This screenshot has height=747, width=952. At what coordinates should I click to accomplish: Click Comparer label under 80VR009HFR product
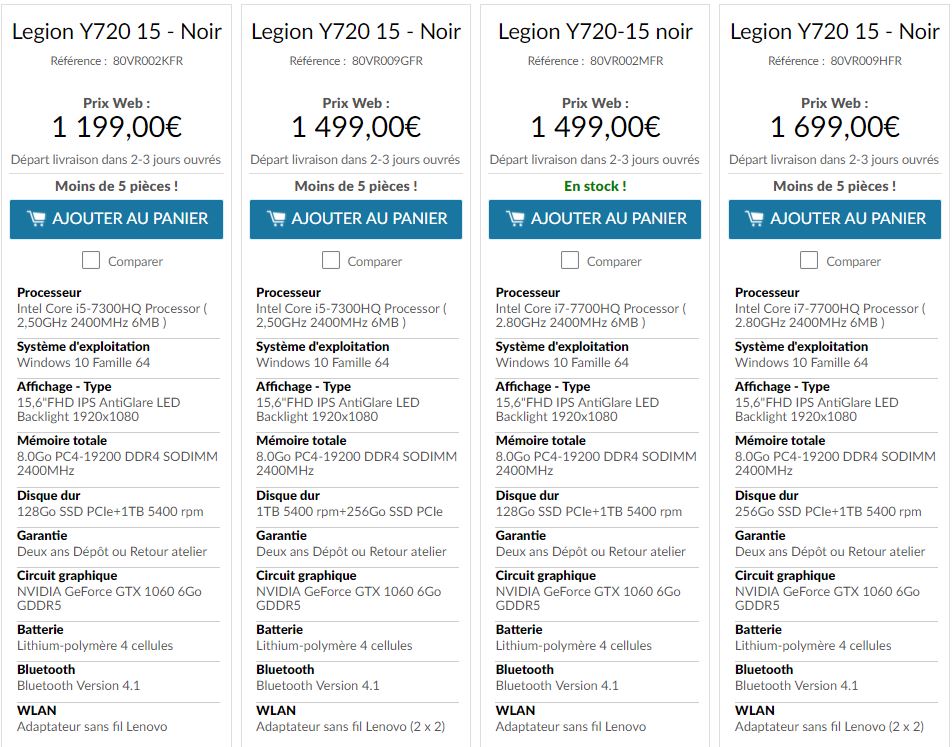[x=853, y=262]
